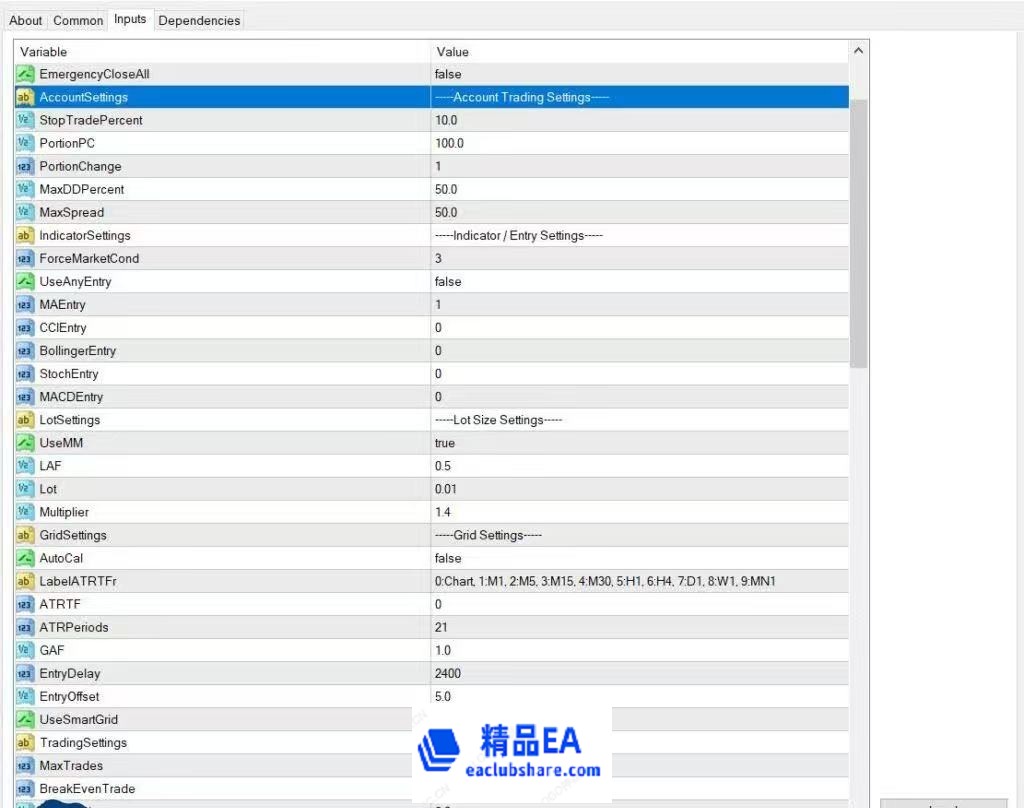Click the AccountSettings string type icon

click(x=25, y=97)
